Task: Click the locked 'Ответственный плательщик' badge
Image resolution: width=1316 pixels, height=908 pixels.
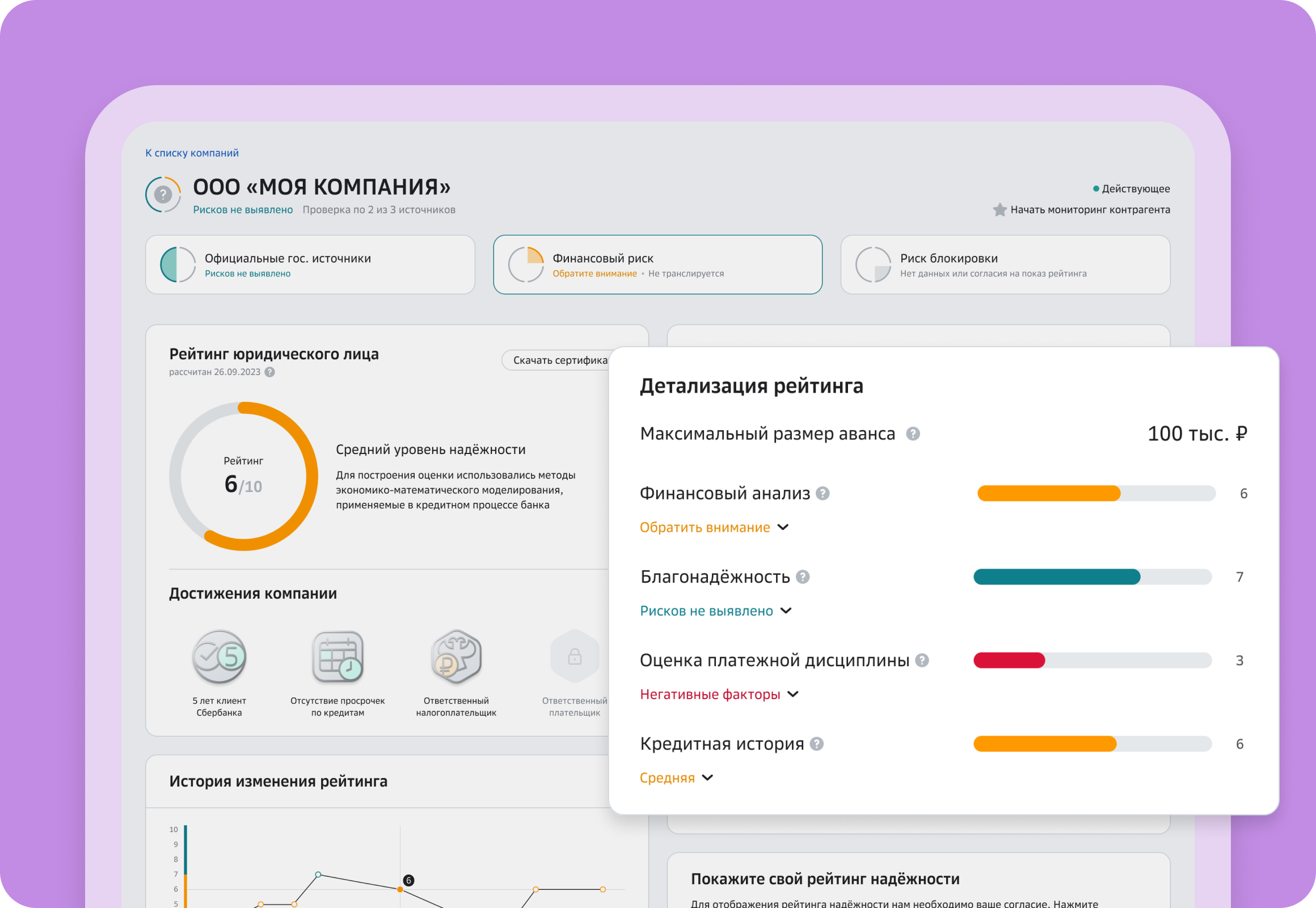Action: pyautogui.click(x=575, y=657)
